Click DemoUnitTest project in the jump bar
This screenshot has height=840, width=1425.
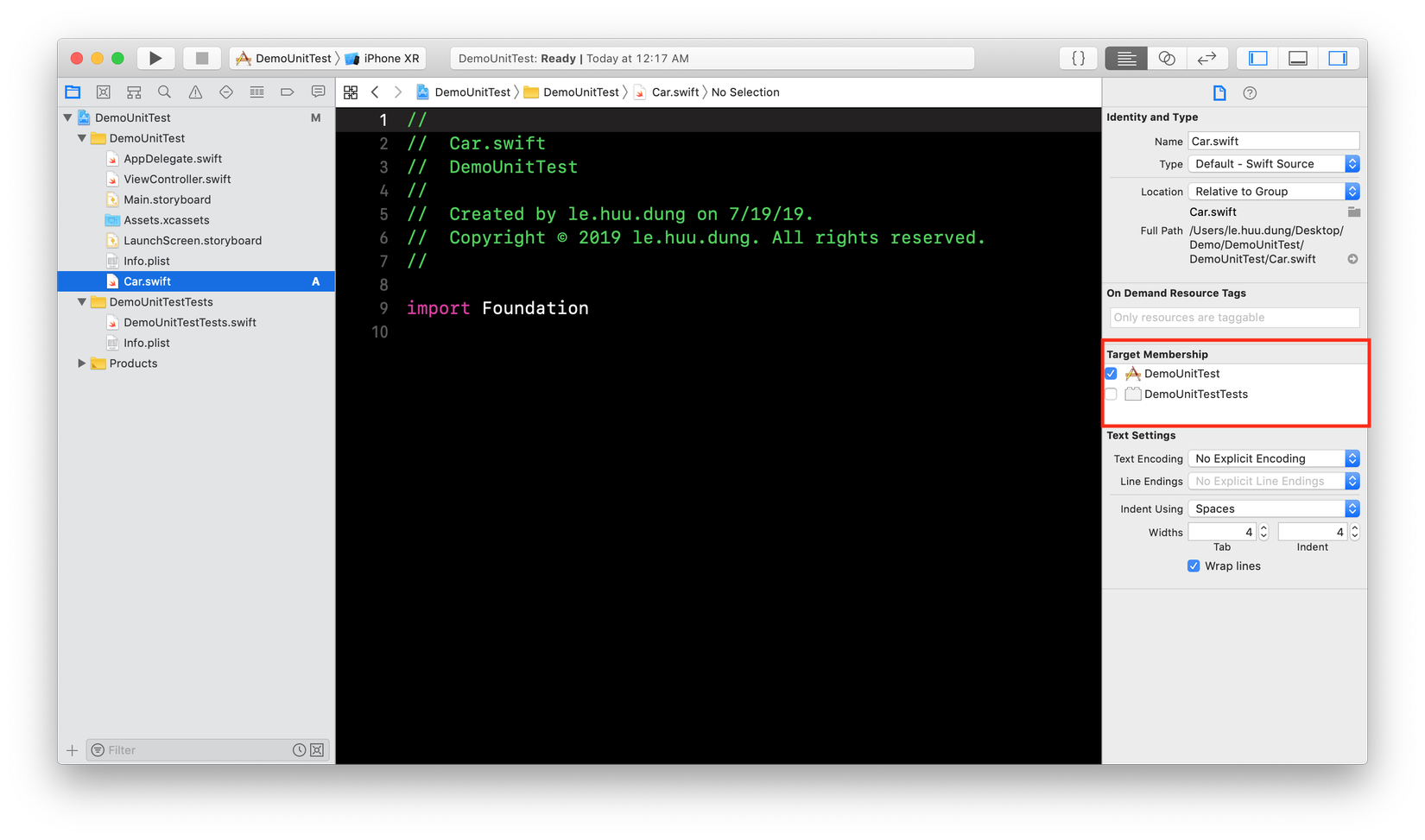[464, 92]
